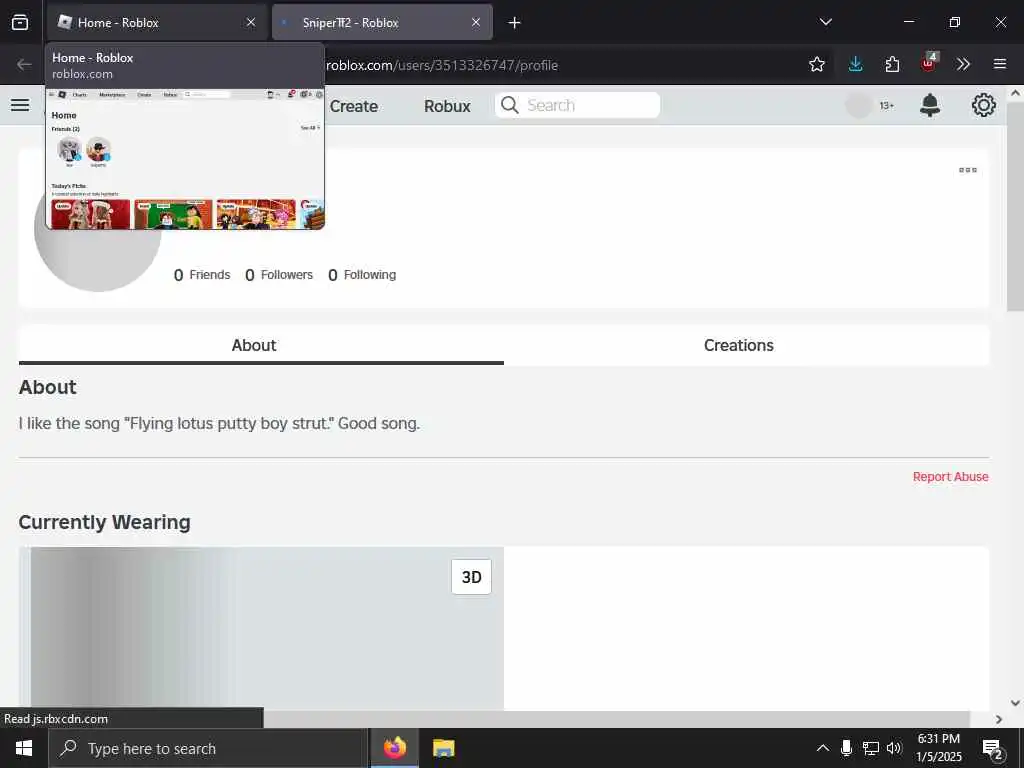The height and width of the screenshot is (768, 1024).
Task: Open the profile three-dots options menu
Action: [x=968, y=170]
